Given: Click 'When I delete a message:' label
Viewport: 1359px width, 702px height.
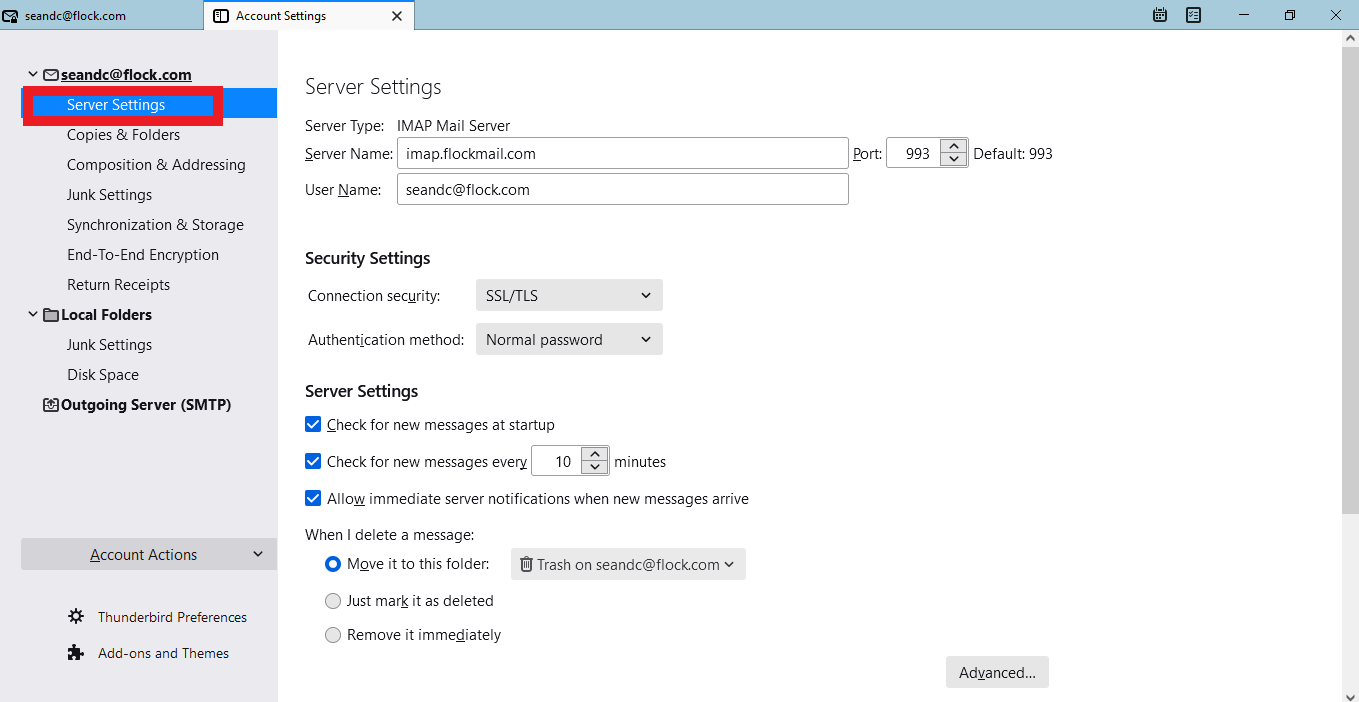Looking at the screenshot, I should 389,535.
